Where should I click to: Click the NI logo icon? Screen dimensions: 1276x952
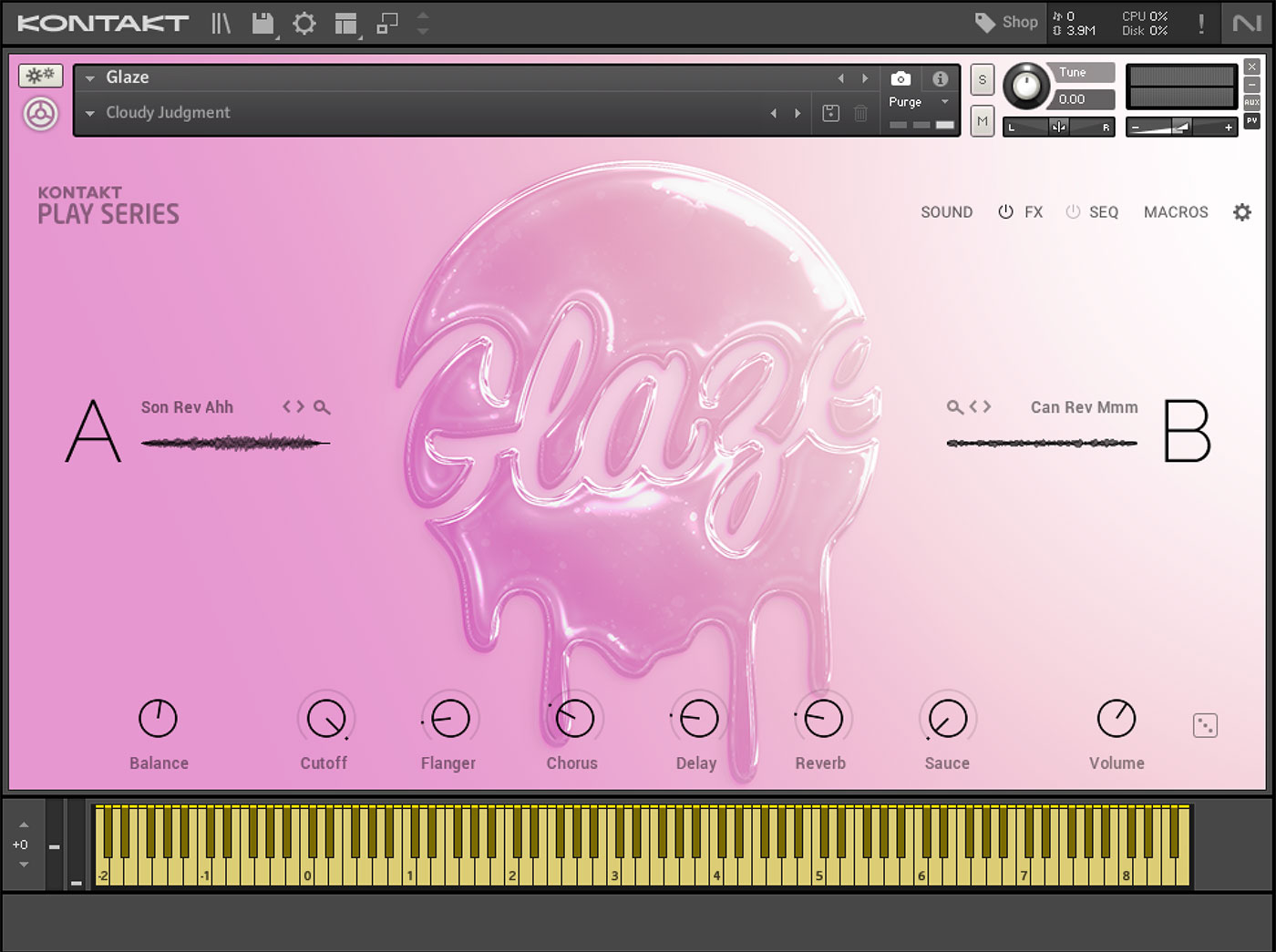[x=1247, y=23]
